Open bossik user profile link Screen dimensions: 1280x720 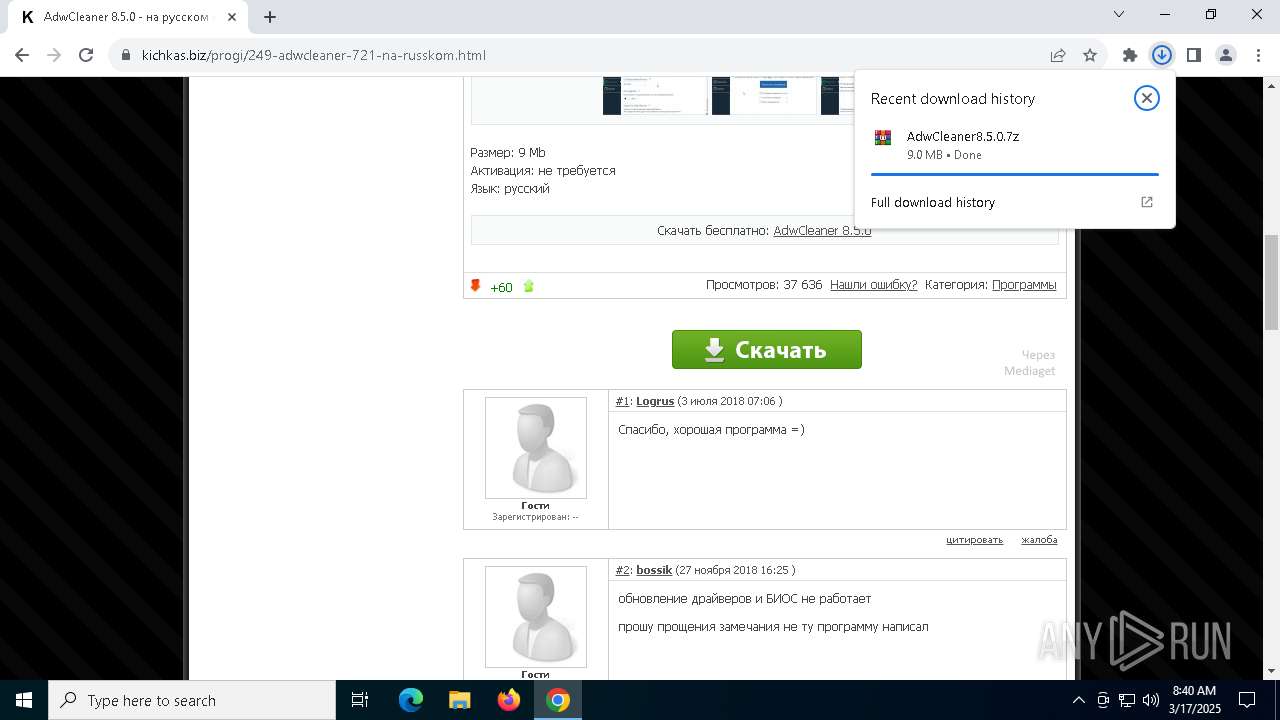tap(654, 570)
